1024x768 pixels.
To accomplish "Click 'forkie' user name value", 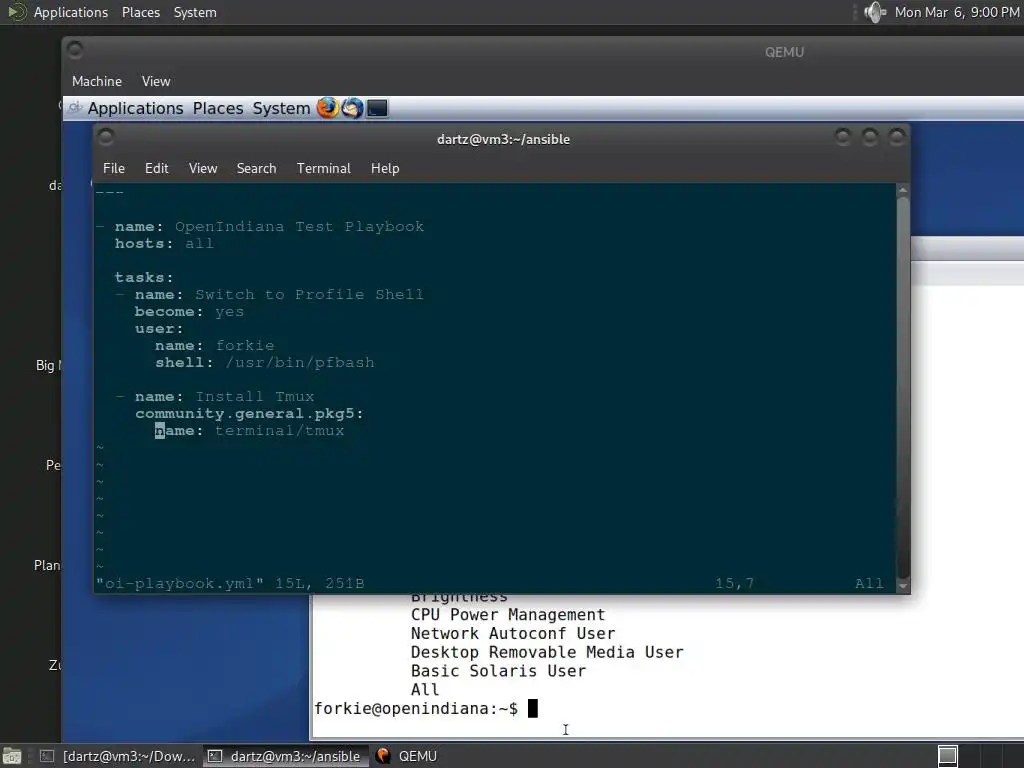I will click(x=245, y=345).
